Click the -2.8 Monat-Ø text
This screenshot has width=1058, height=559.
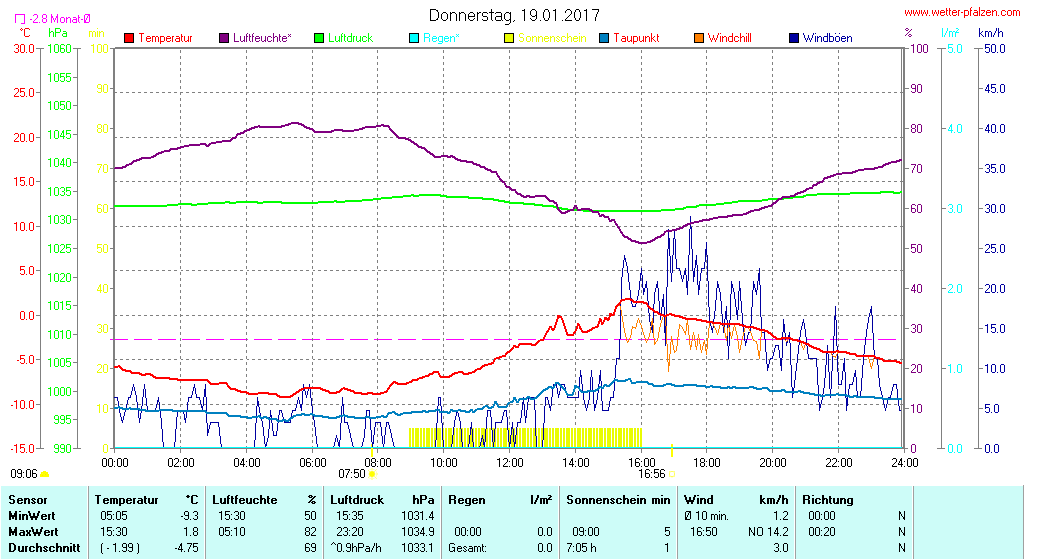coord(59,20)
